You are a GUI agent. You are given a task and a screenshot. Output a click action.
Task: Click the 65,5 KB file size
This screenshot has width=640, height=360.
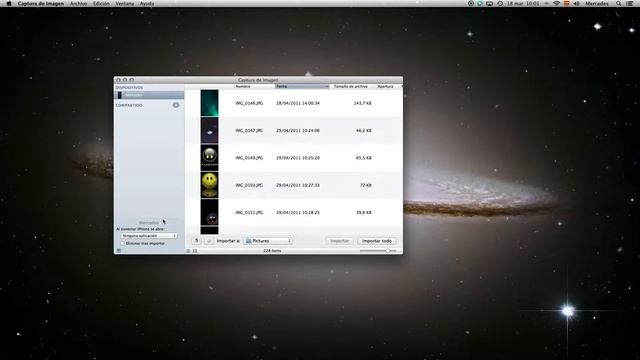[x=364, y=158]
